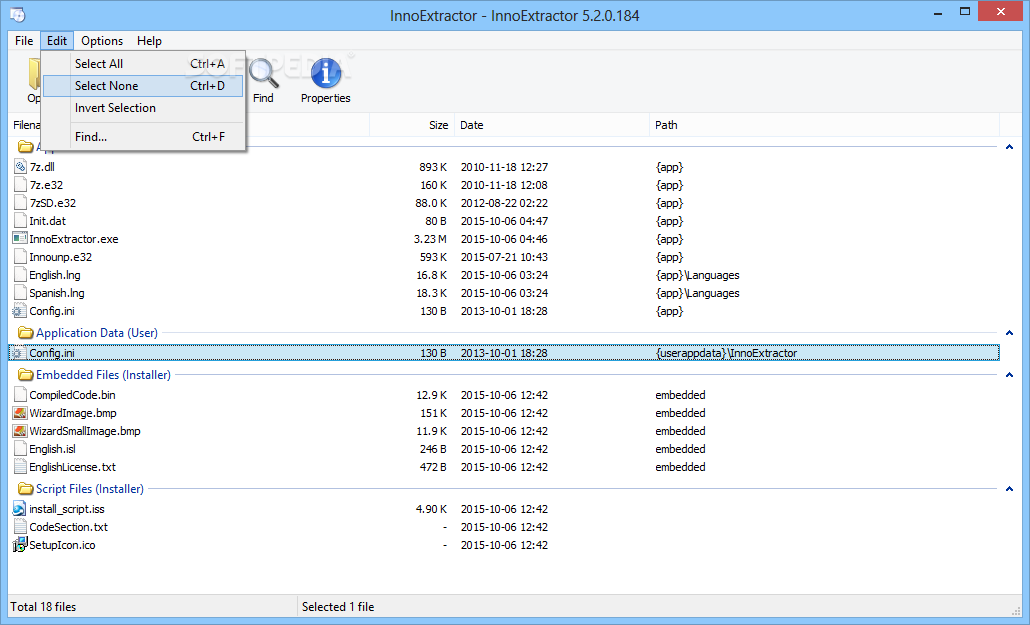Close the InnoExtractor window
The width and height of the screenshot is (1030, 625).
[1000, 12]
